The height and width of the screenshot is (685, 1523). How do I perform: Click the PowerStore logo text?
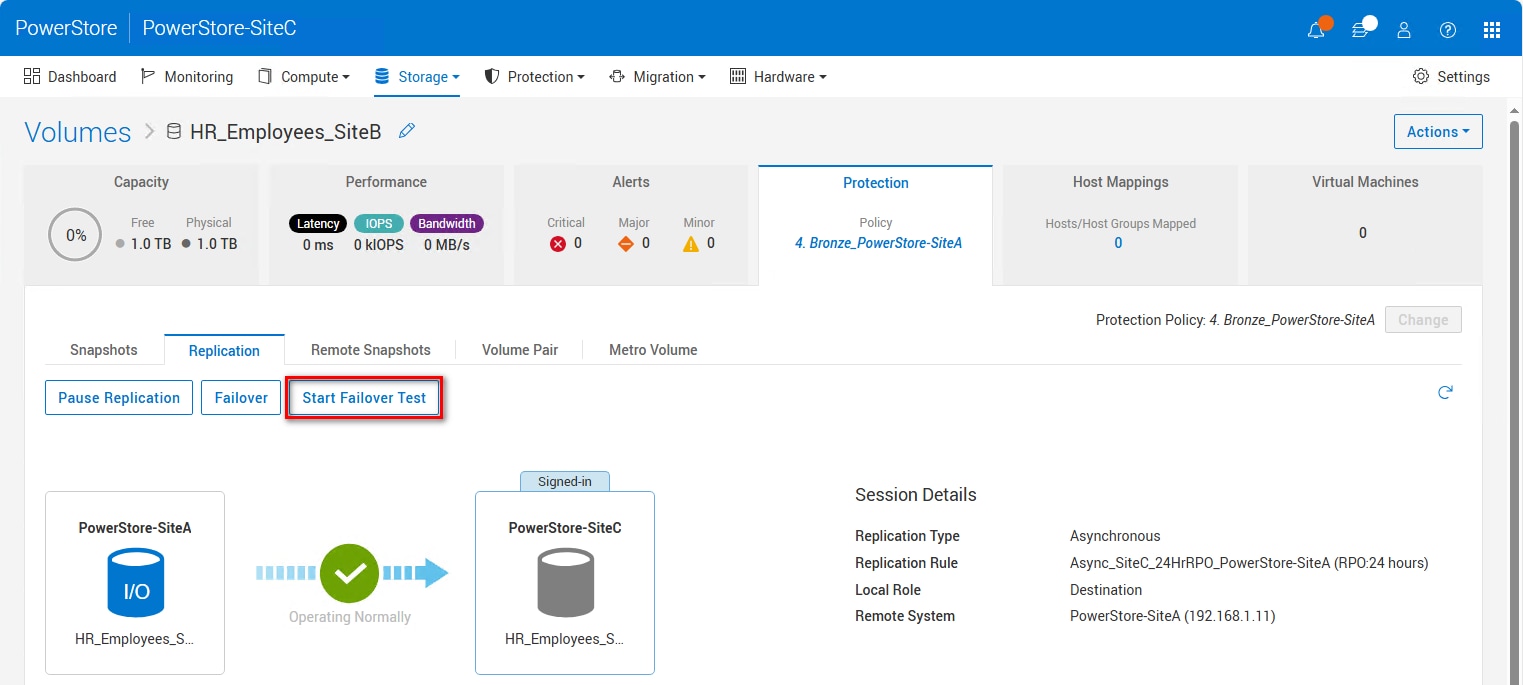[66, 28]
